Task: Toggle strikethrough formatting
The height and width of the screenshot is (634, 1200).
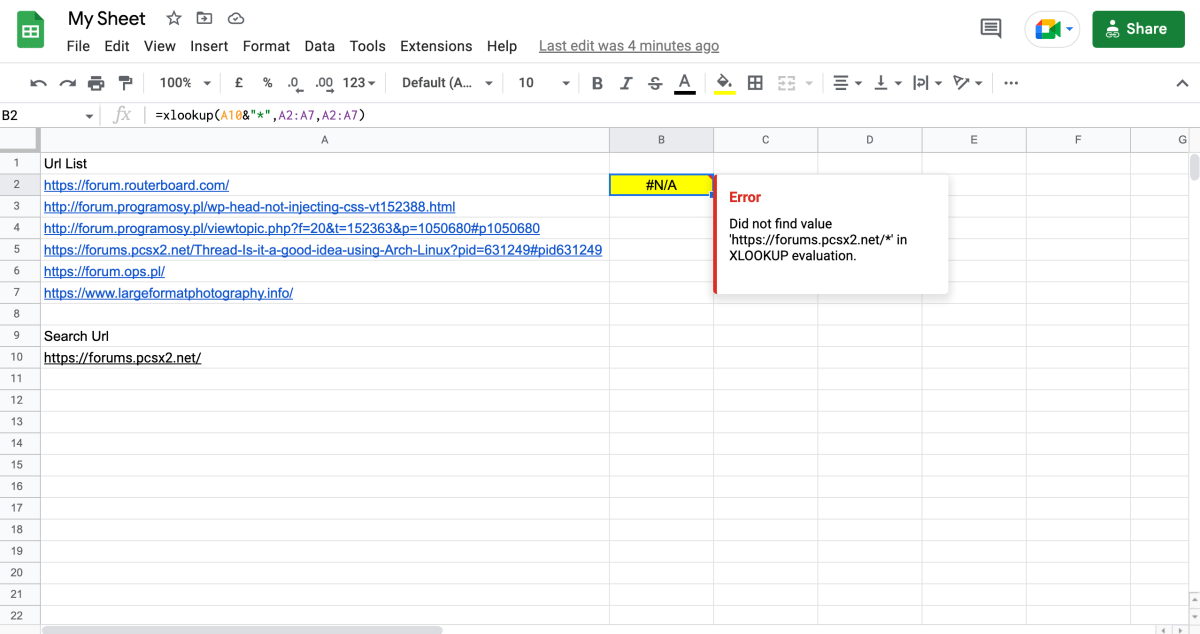Action: point(655,83)
